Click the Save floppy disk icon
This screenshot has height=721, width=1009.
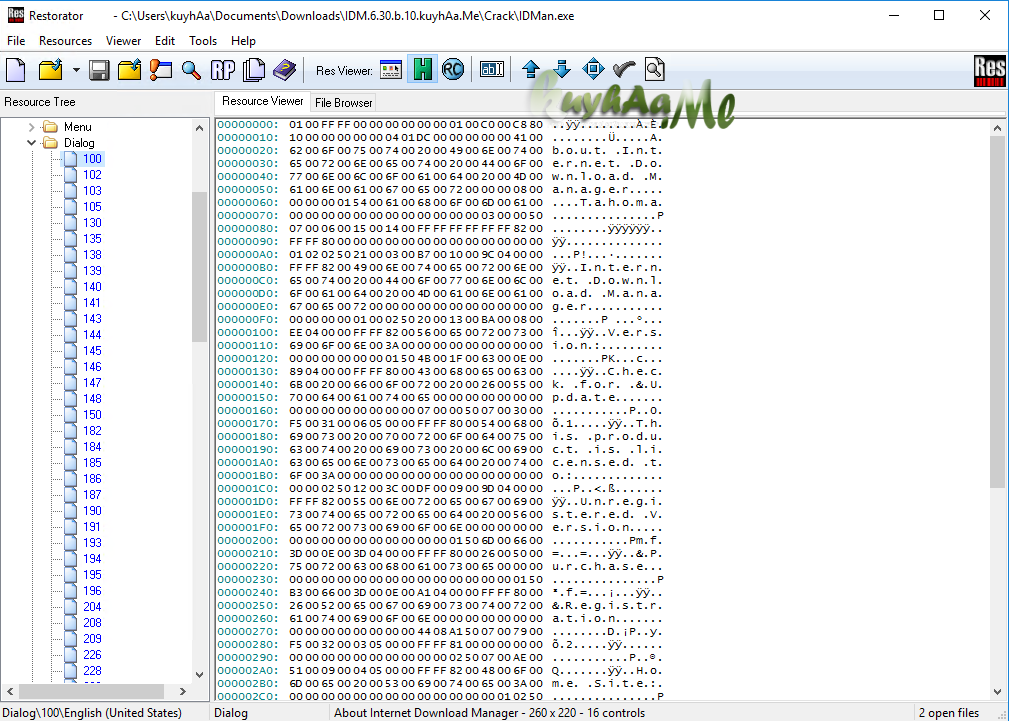point(99,70)
